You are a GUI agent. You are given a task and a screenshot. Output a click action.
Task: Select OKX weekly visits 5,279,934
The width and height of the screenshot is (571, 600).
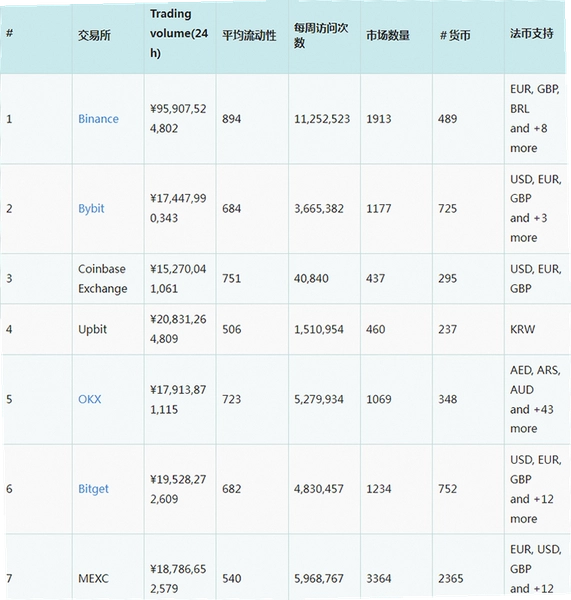[319, 400]
